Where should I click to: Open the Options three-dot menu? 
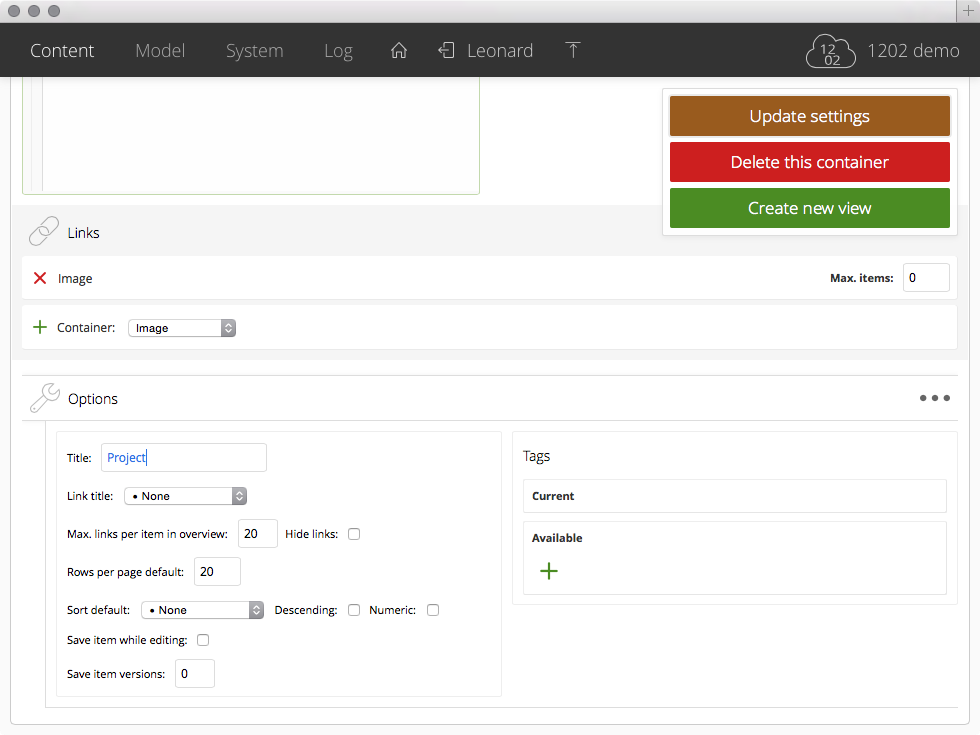point(934,398)
